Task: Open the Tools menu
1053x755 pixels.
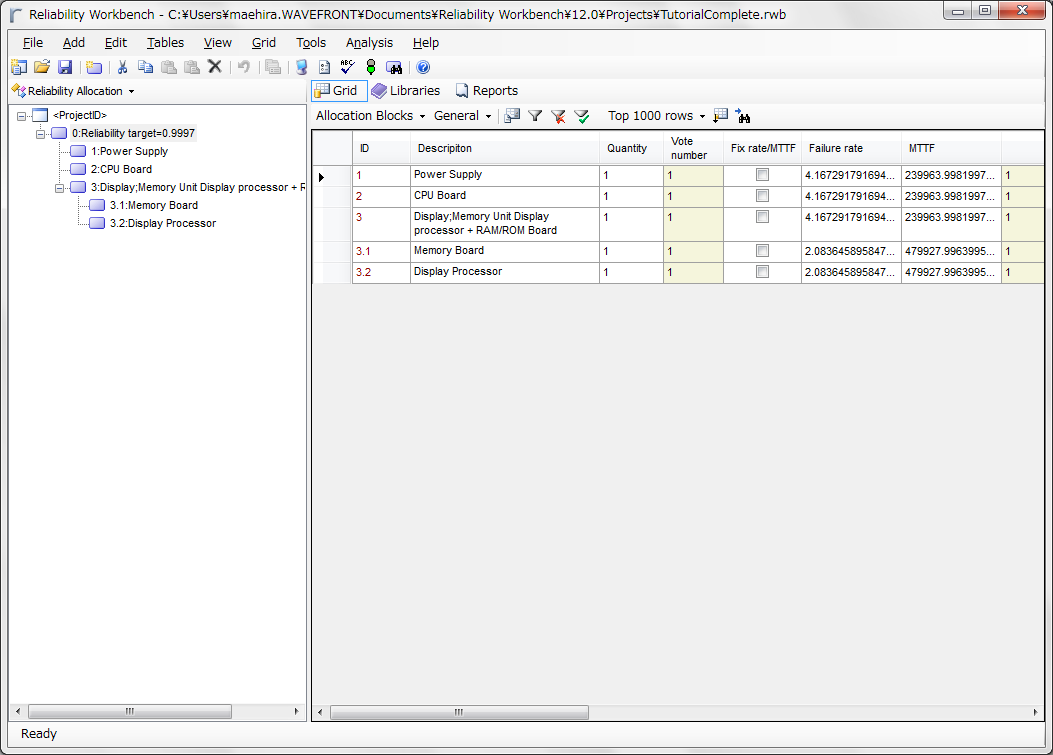Action: point(311,43)
